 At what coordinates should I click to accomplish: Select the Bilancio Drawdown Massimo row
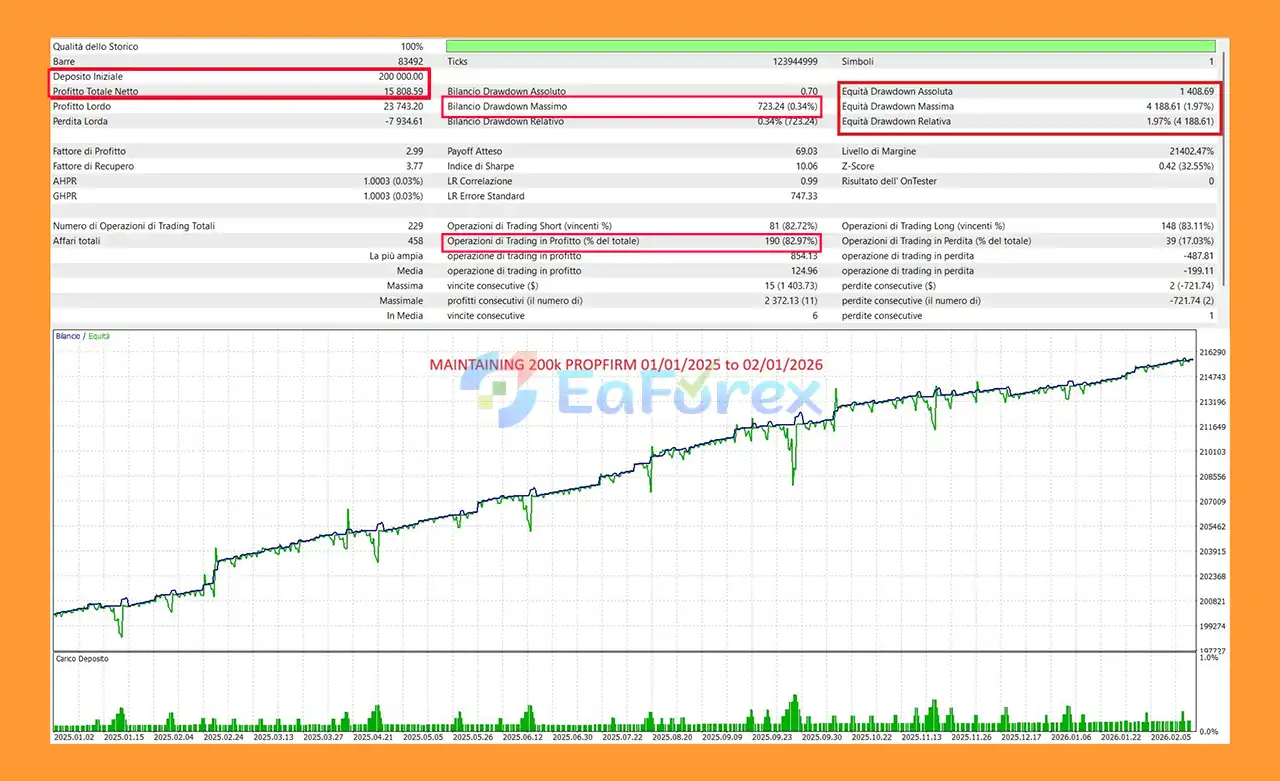point(632,106)
